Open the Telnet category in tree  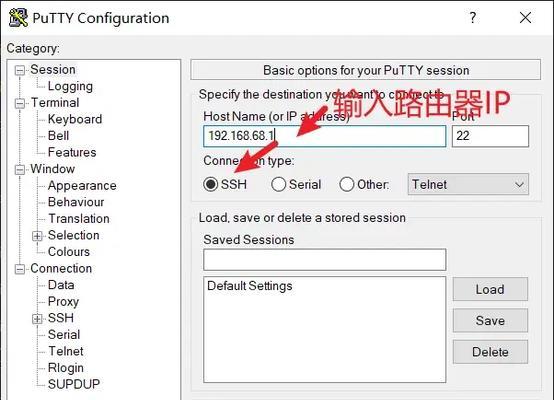pyautogui.click(x=66, y=351)
